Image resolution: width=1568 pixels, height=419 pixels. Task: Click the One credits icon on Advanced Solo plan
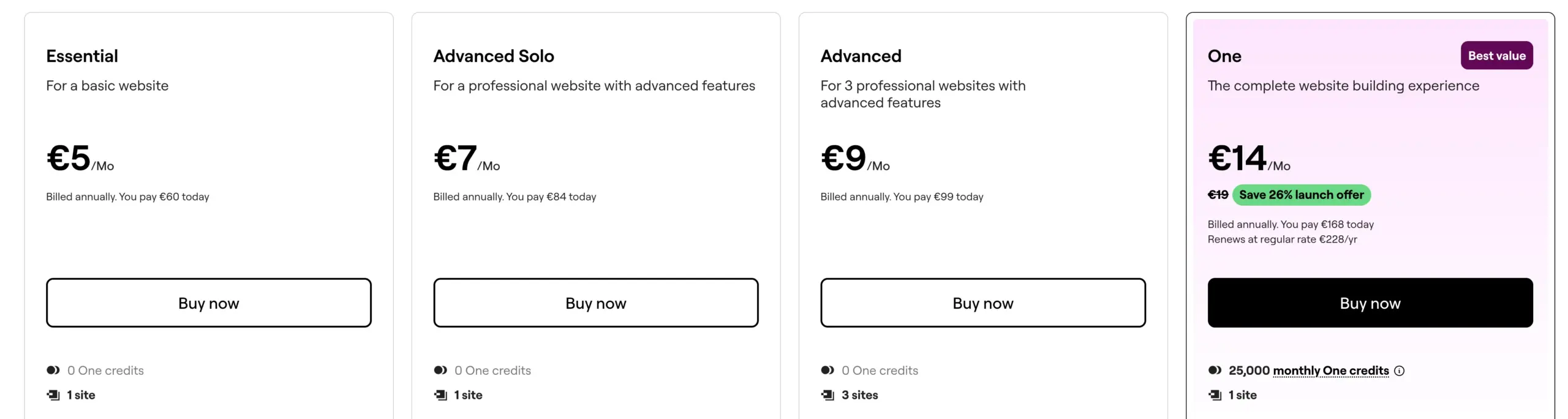coord(440,370)
